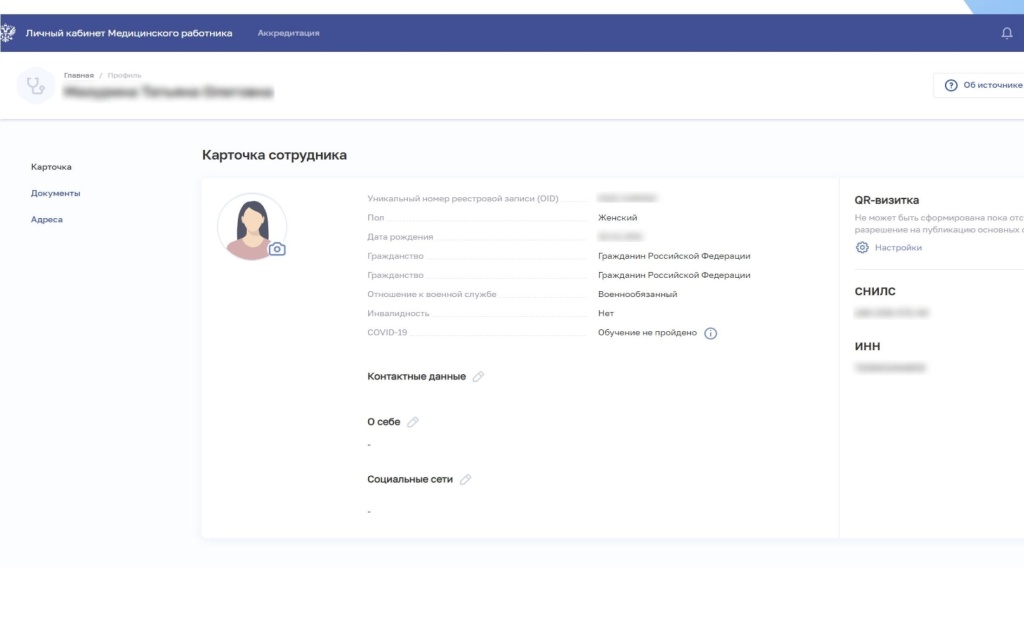Click the Главная breadcrumb link
This screenshot has height=621, width=1024.
(x=78, y=75)
